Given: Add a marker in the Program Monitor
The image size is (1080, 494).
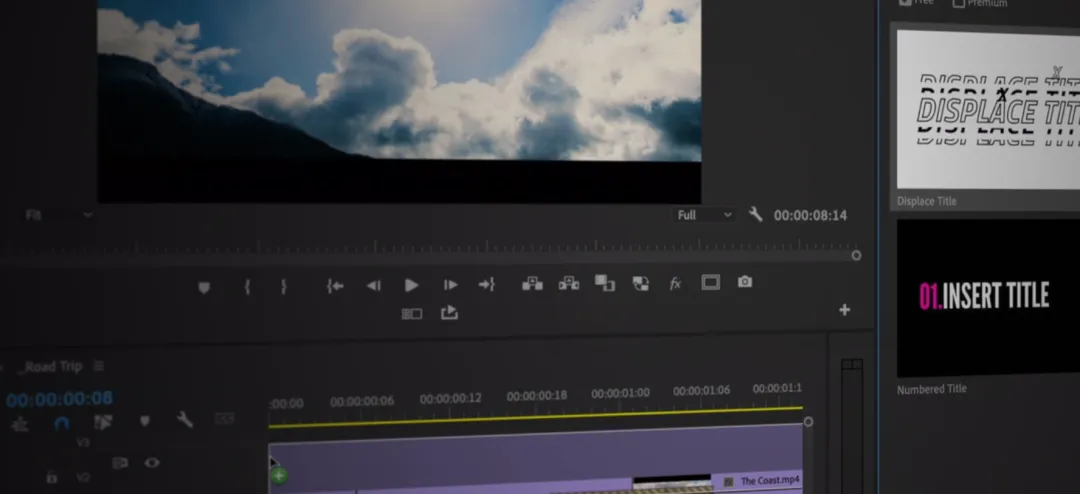Looking at the screenshot, I should pyautogui.click(x=204, y=287).
